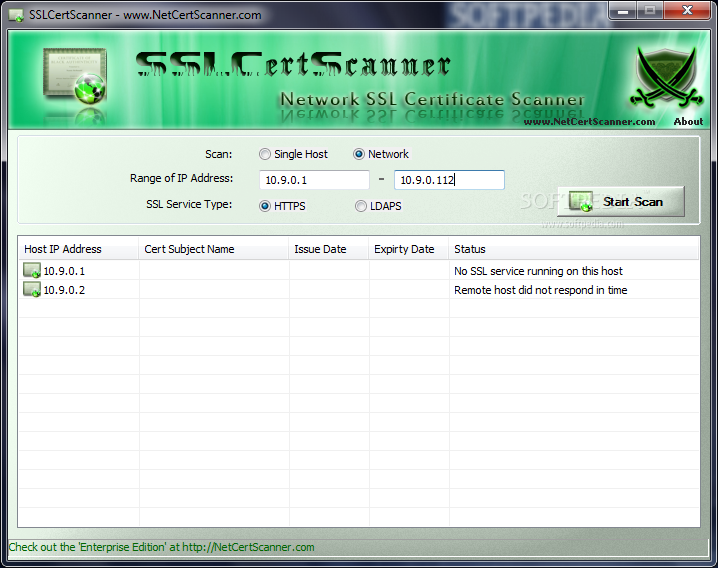Click 'Remote host did not respond in time'
The width and height of the screenshot is (718, 568).
pyautogui.click(x=540, y=290)
